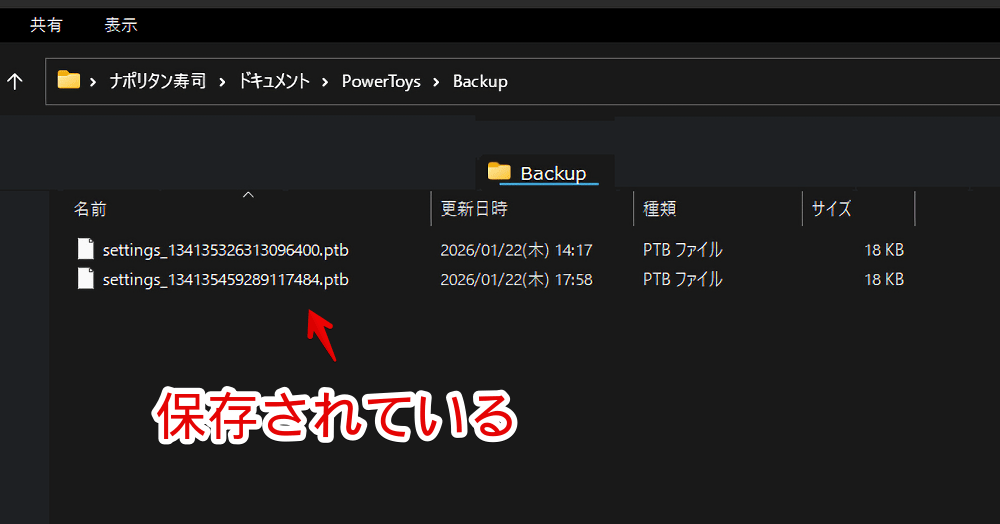Expand the chevron after PowerToys breadcrumb

tap(436, 82)
